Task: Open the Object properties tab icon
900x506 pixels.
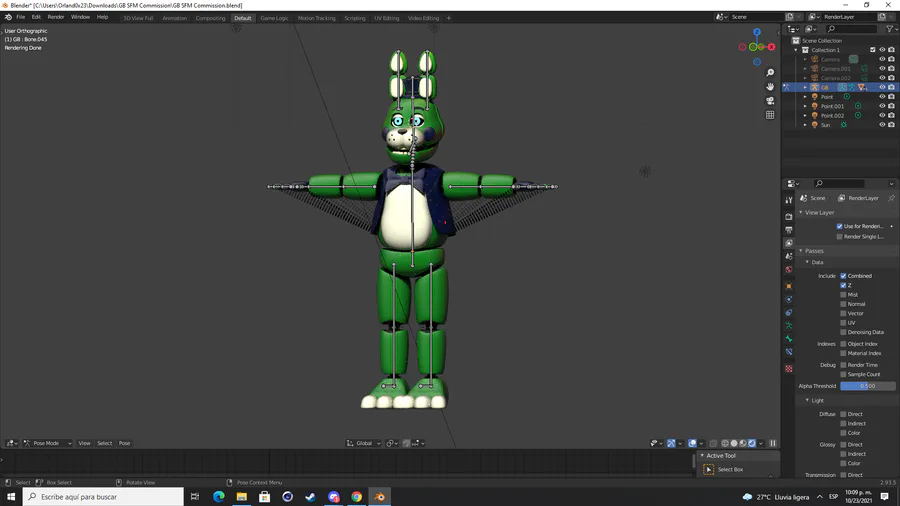Action: tap(789, 286)
